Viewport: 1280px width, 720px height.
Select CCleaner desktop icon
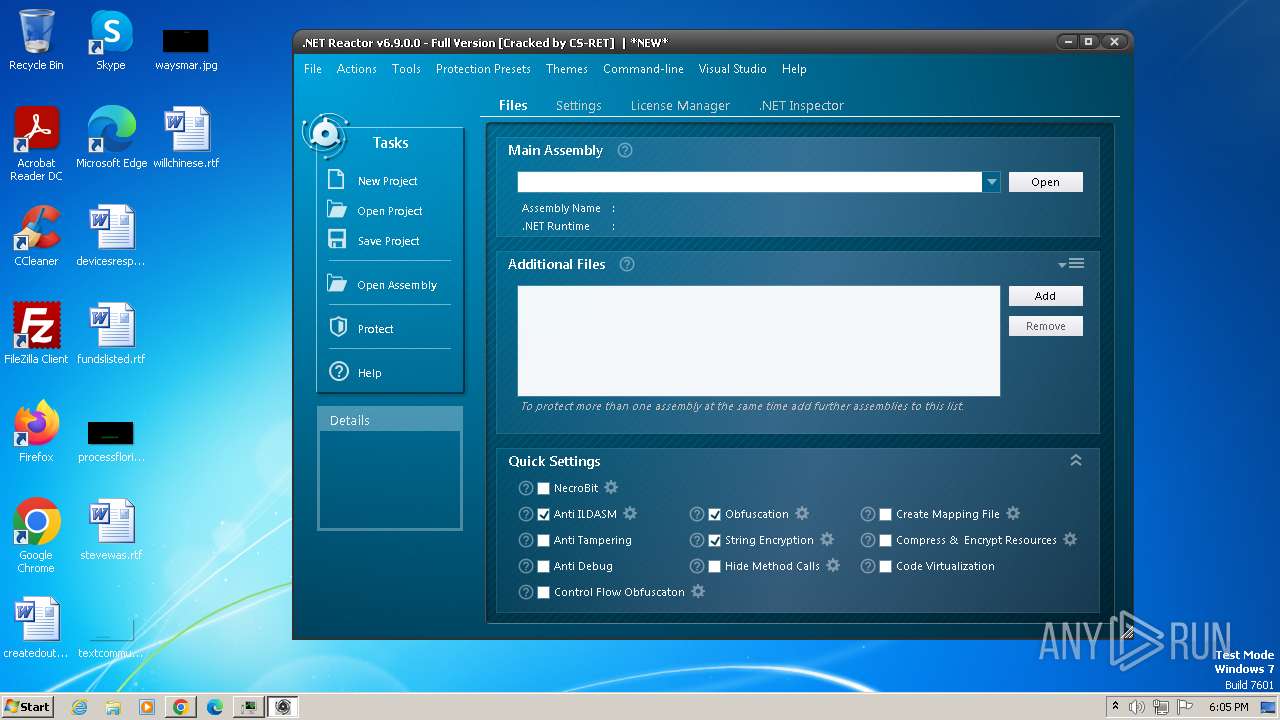pos(36,236)
